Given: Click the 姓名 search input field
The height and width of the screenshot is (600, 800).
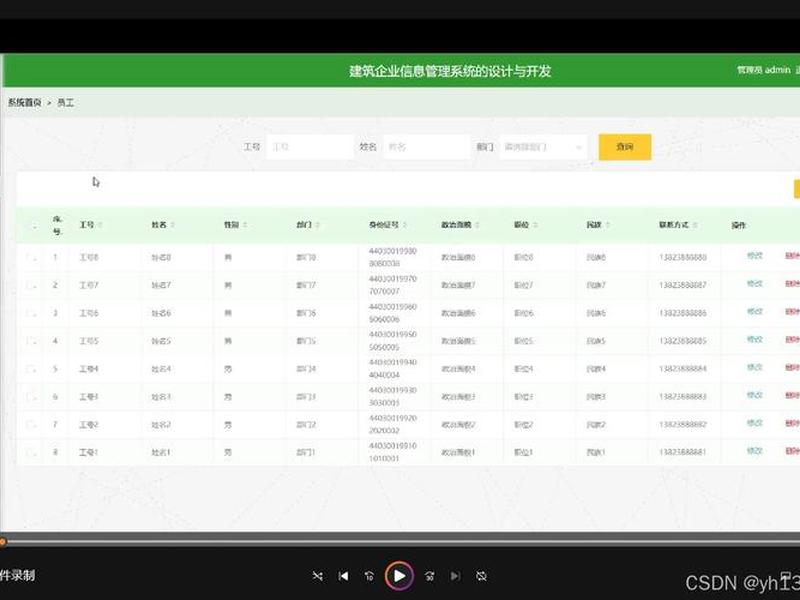Looking at the screenshot, I should coord(427,147).
